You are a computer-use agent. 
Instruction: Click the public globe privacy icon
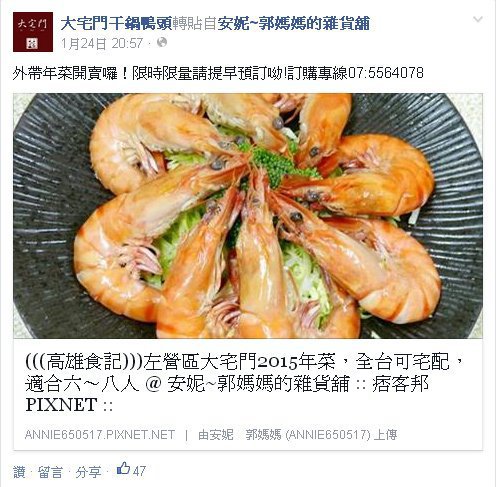[x=162, y=43]
